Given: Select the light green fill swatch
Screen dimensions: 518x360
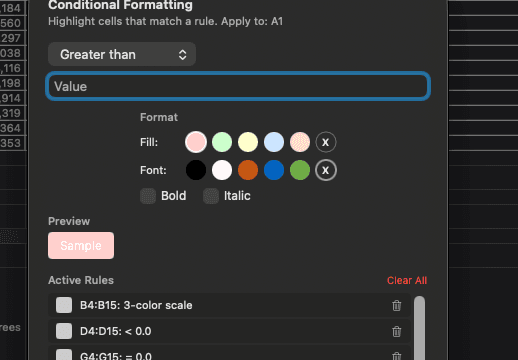Looking at the screenshot, I should coord(222,142).
